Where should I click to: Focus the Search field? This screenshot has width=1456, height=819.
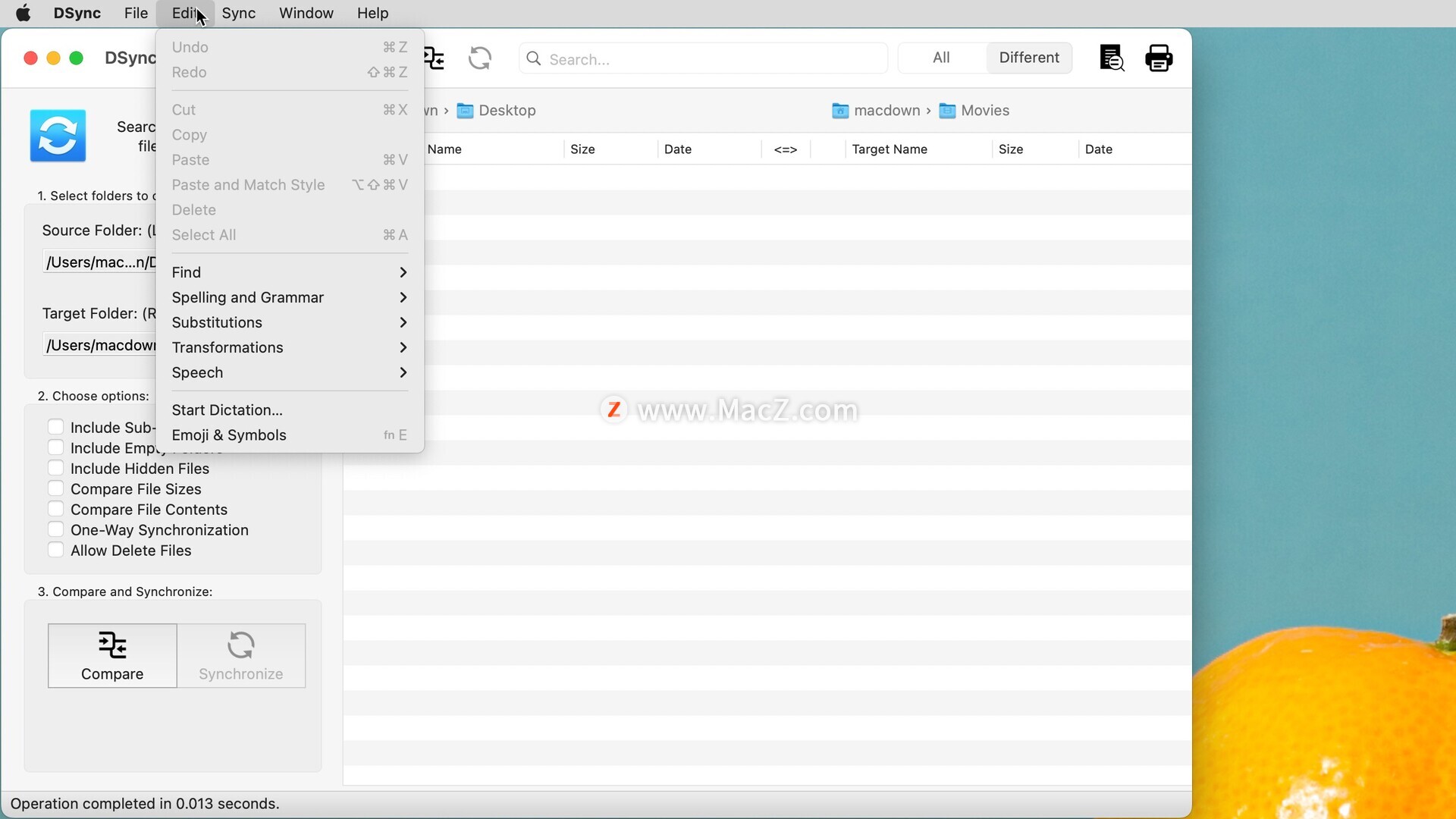click(704, 59)
